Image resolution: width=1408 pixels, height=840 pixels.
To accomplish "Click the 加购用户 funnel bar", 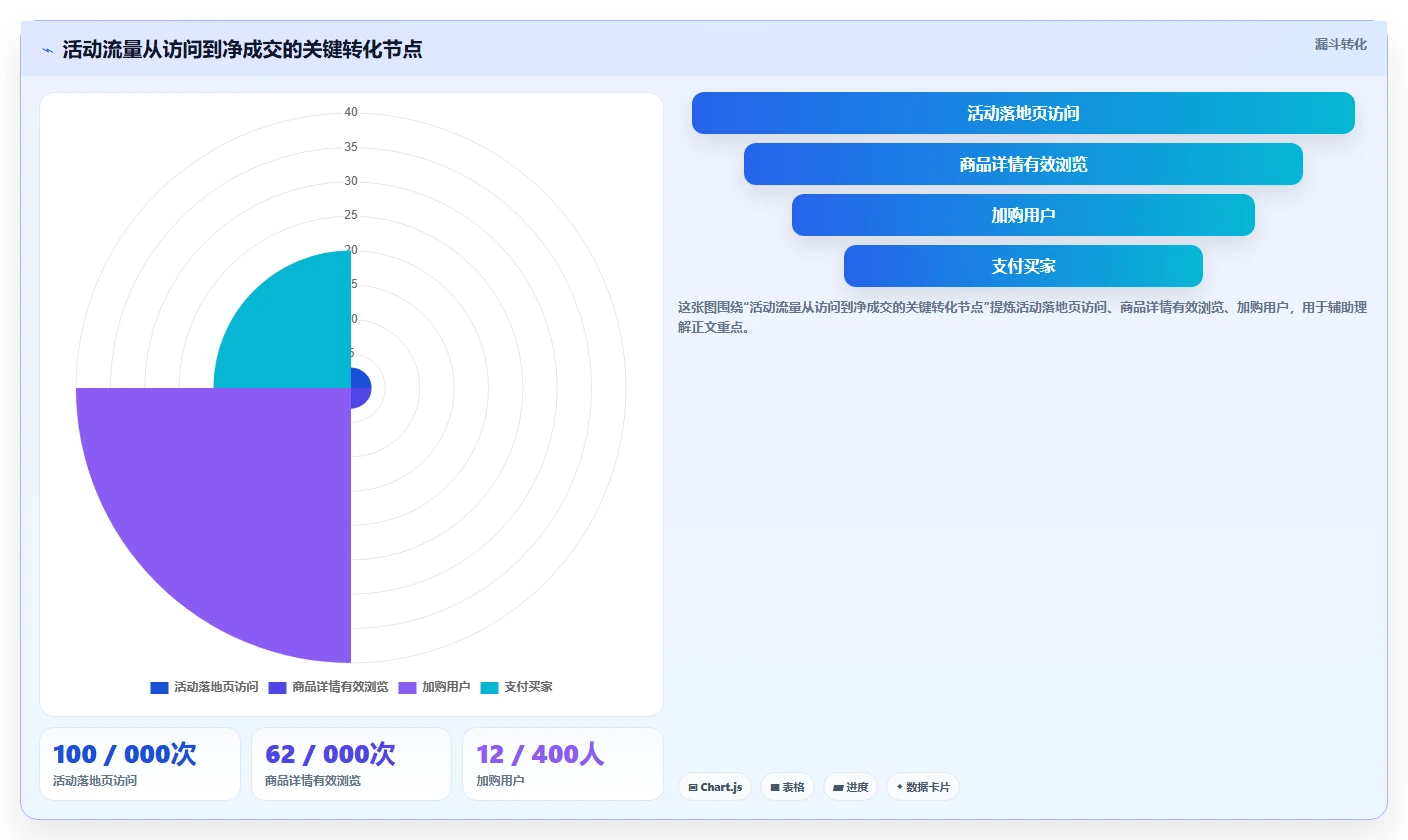I will pos(1023,215).
